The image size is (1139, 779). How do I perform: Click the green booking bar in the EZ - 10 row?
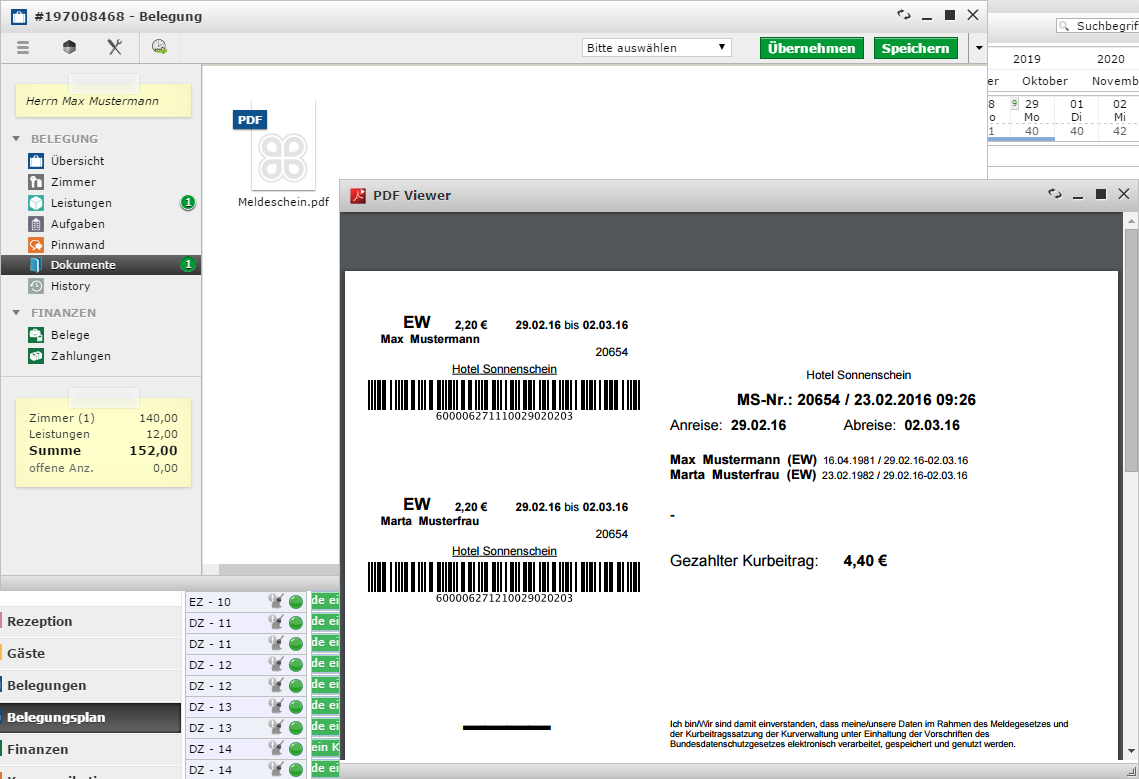[325, 601]
